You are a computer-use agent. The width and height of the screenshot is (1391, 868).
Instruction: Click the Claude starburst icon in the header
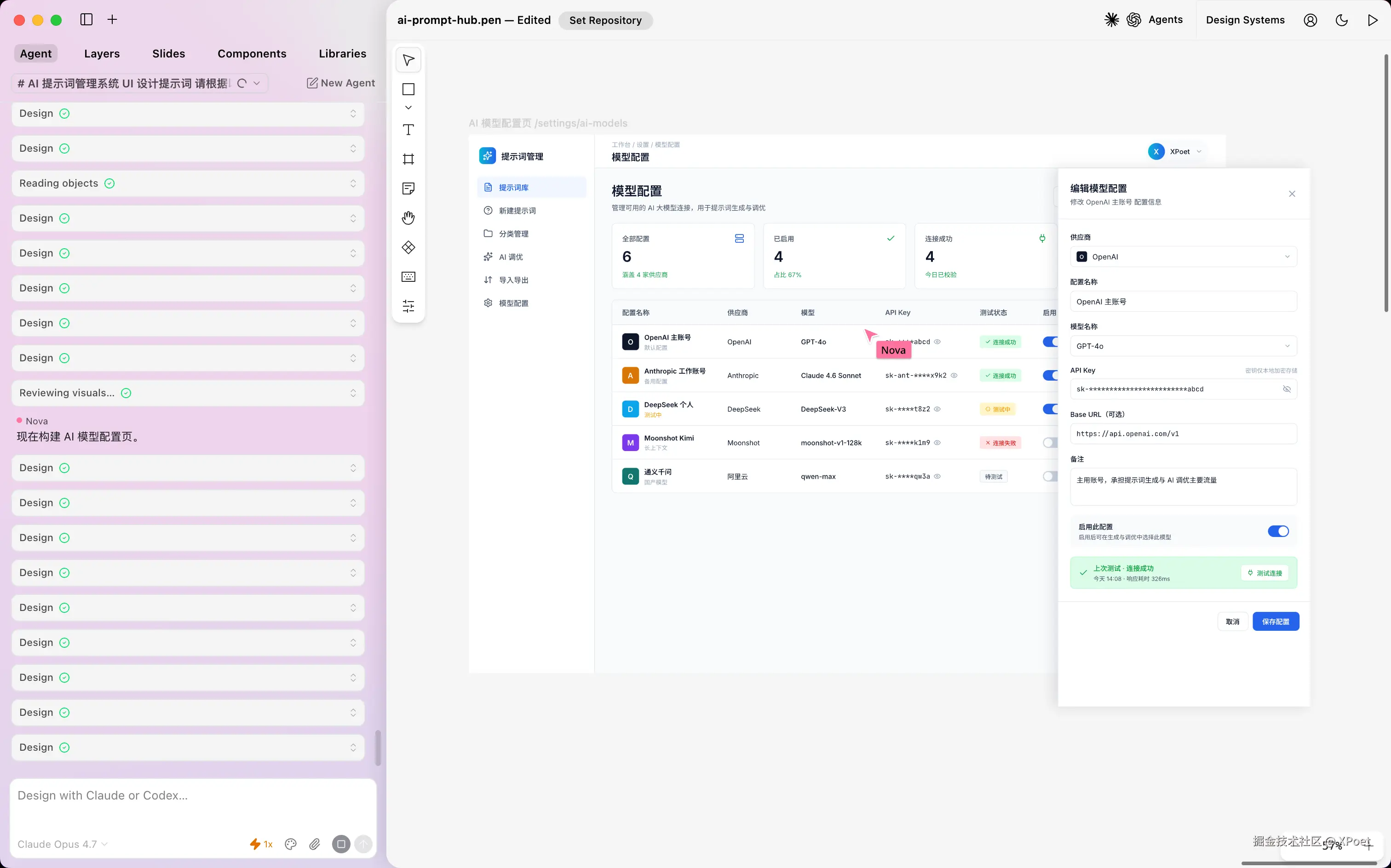click(x=1112, y=20)
